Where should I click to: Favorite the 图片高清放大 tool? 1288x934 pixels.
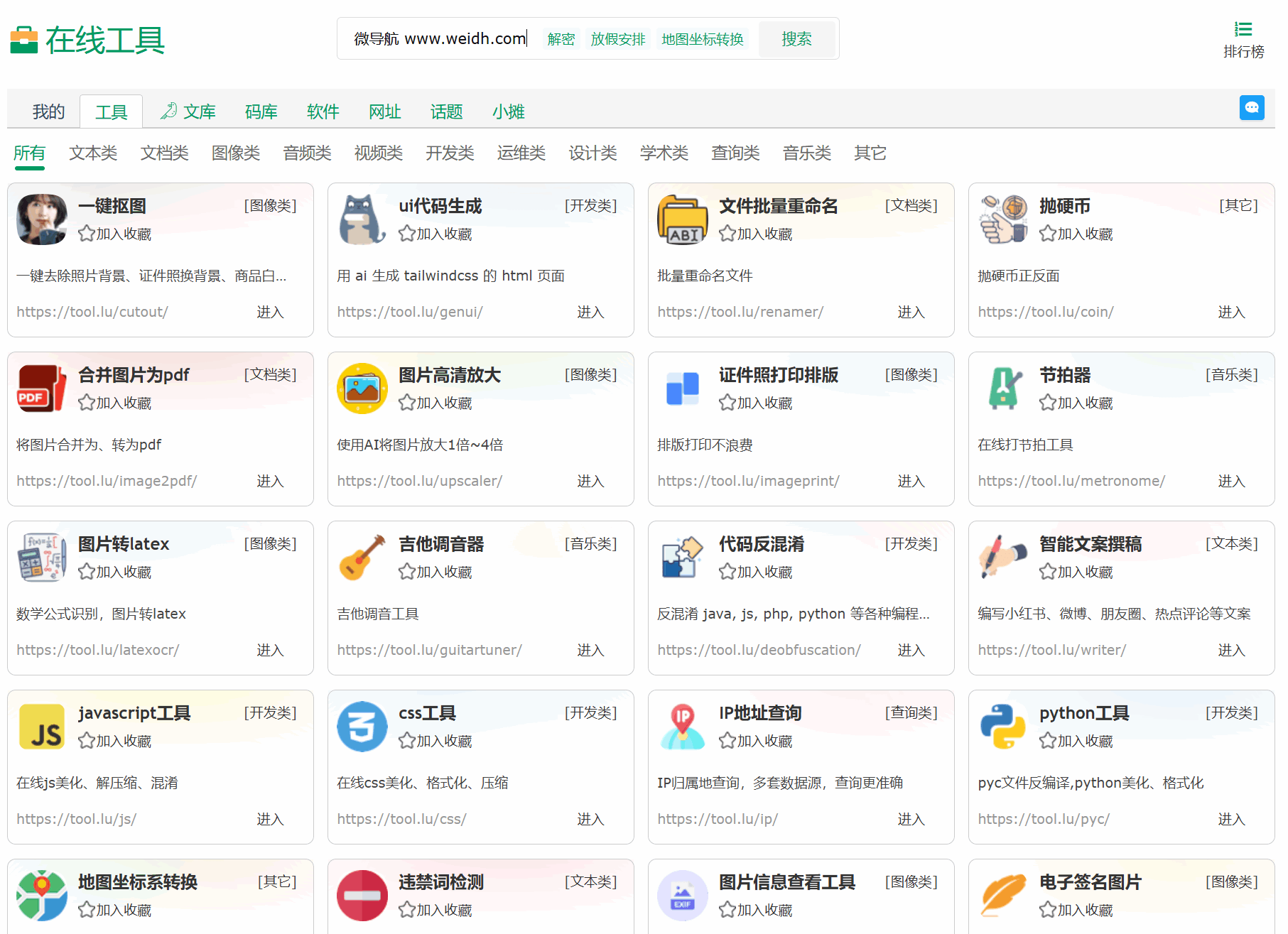pos(435,403)
